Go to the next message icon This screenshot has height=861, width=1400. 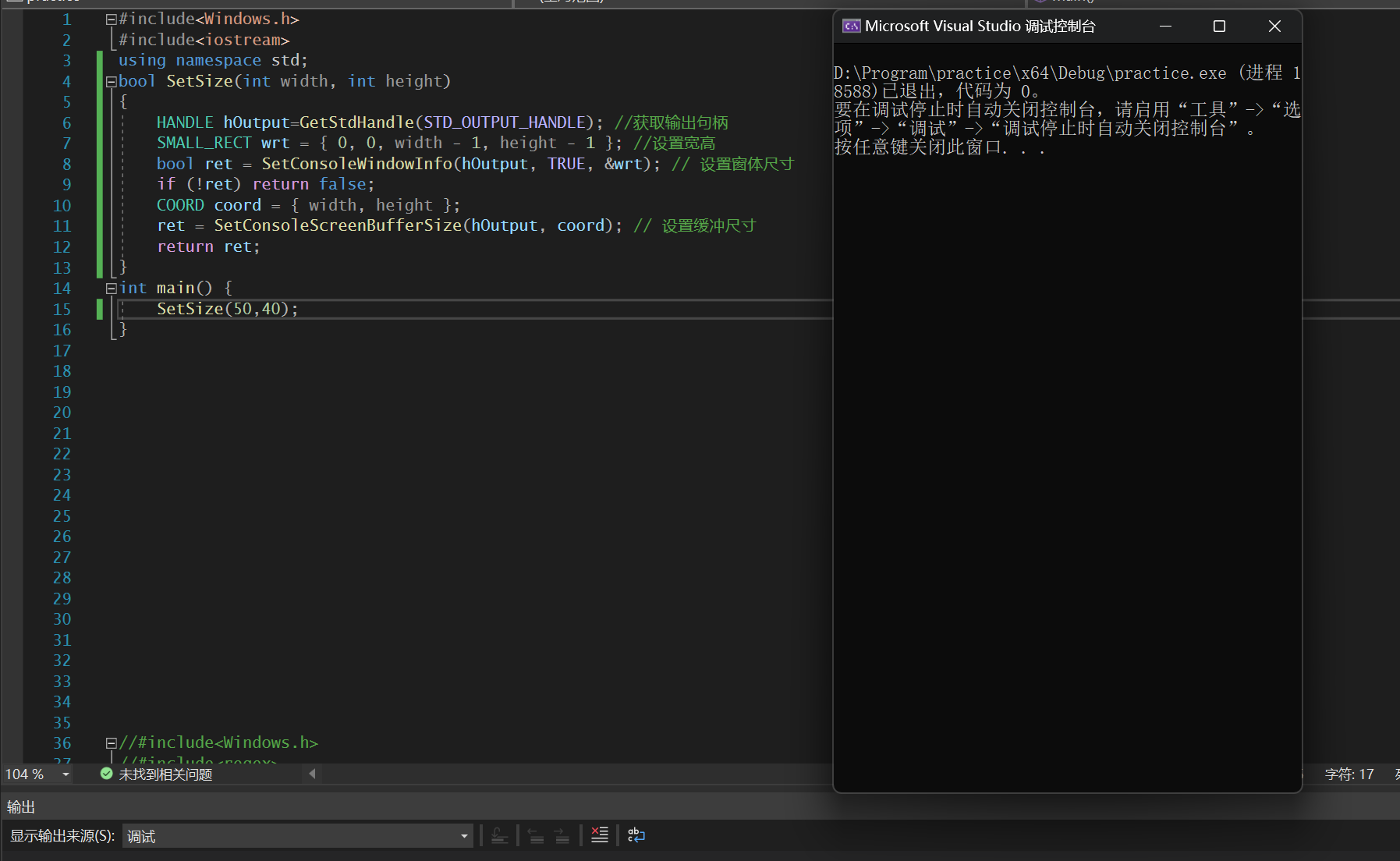point(562,835)
